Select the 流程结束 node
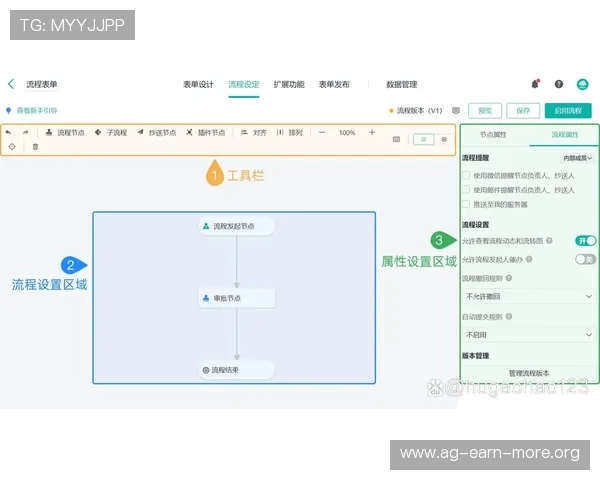 (236, 370)
